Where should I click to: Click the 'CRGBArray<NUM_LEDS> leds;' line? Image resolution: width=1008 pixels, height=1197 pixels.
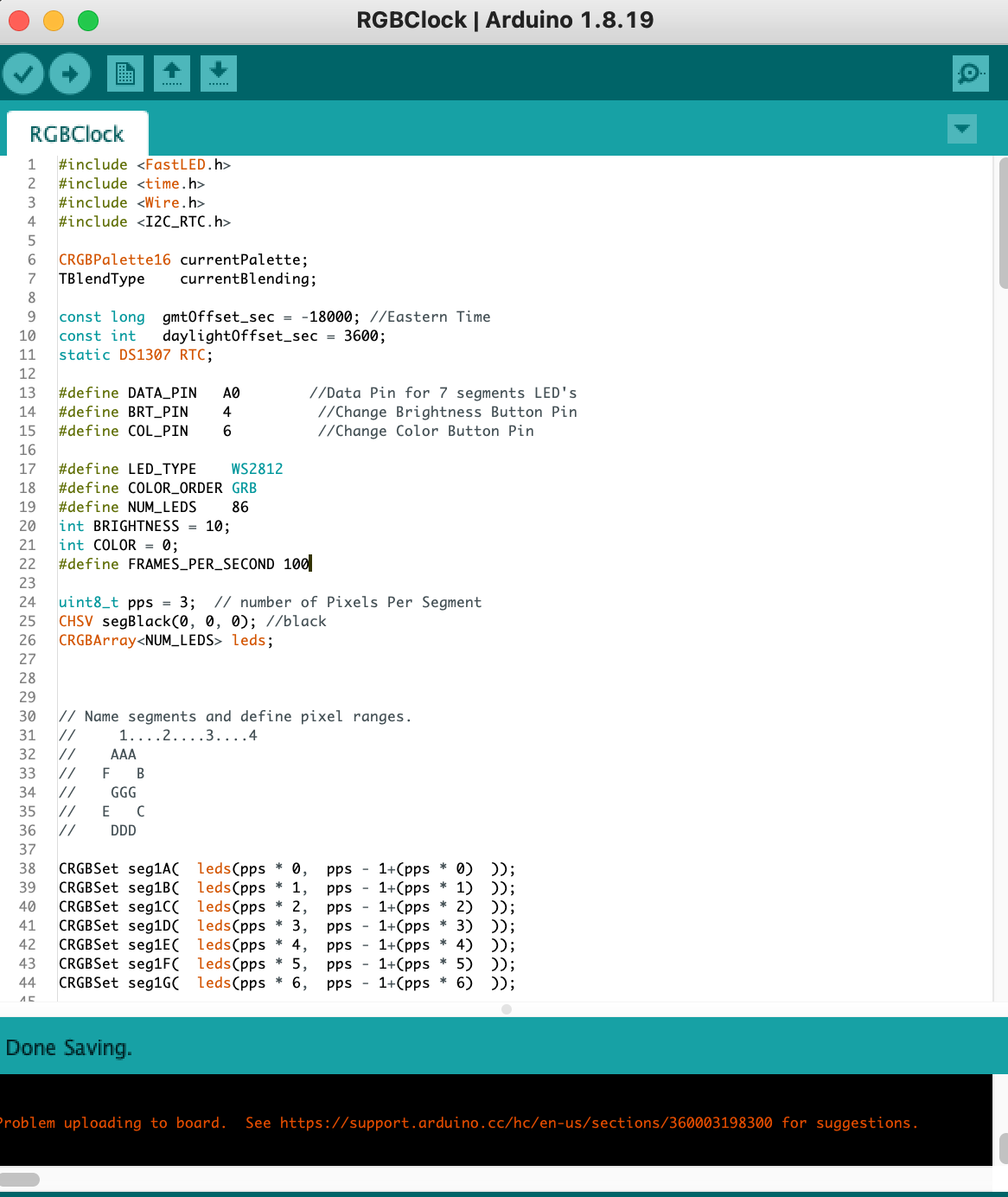(166, 640)
